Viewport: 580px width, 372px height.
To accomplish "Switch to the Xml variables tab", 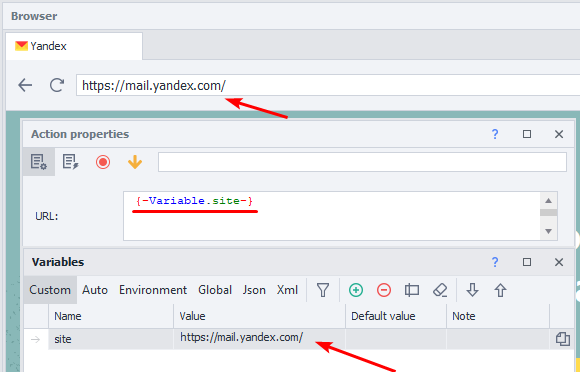I will (x=287, y=290).
